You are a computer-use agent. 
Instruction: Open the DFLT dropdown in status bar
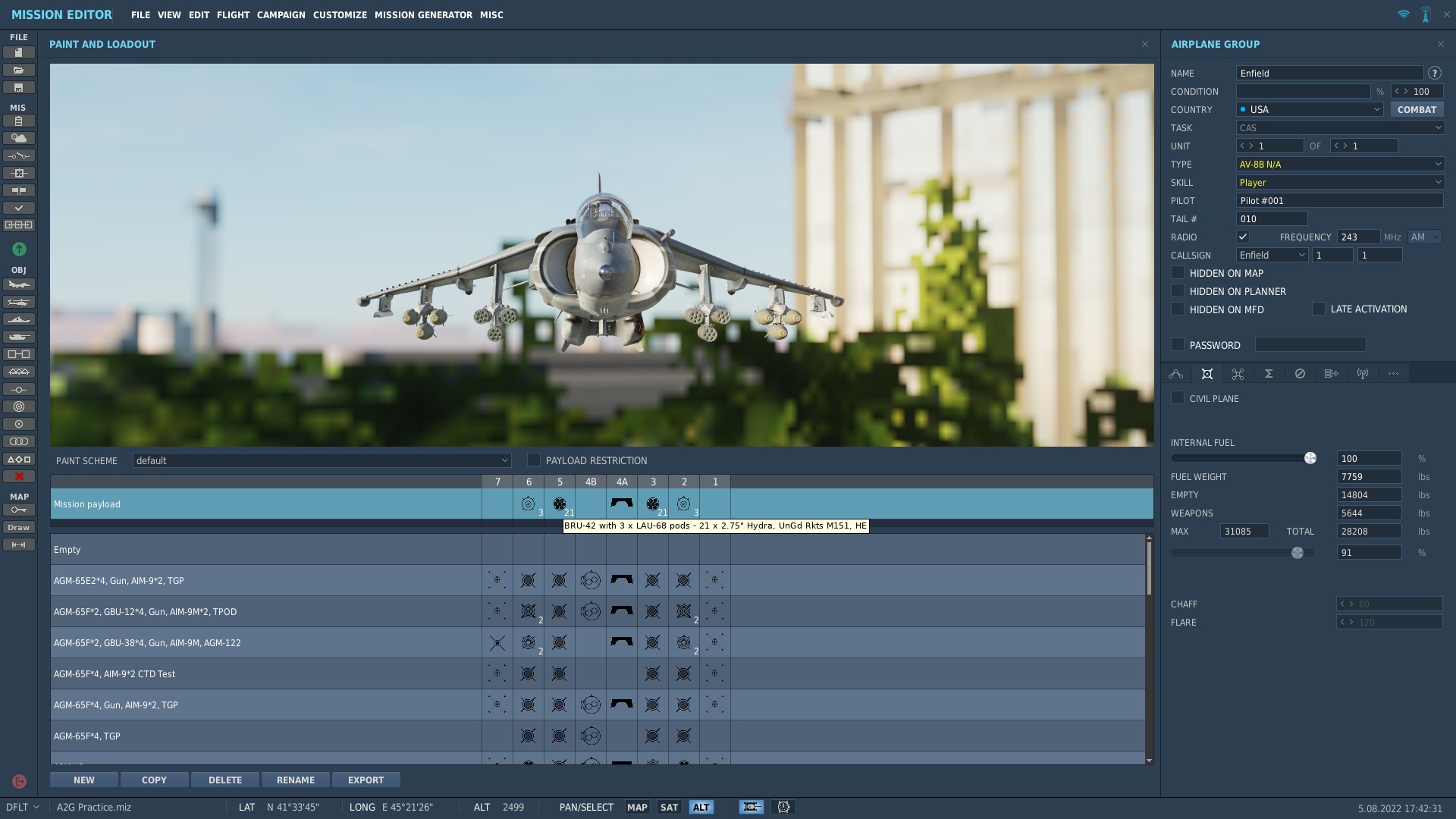[x=23, y=807]
